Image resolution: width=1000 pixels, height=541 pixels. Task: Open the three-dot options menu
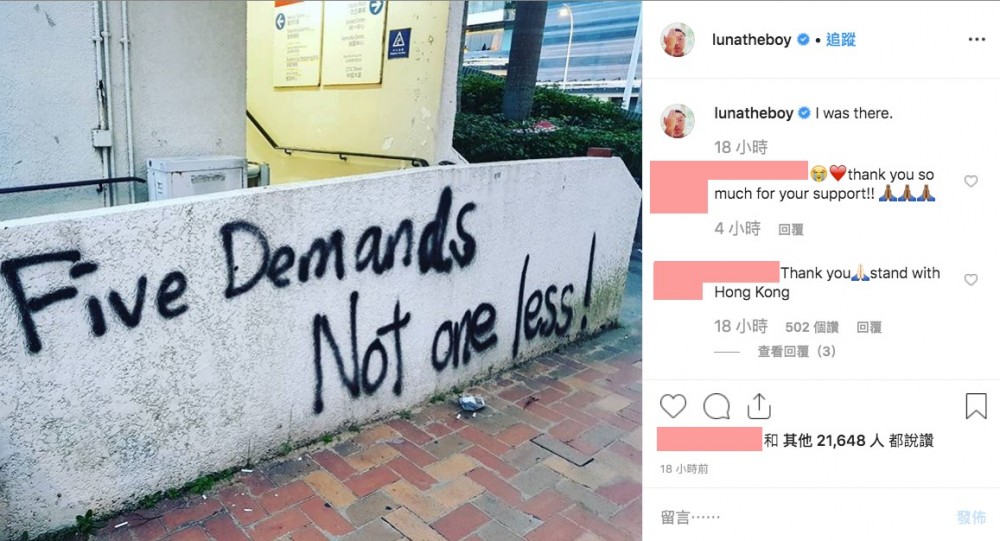pos(976,40)
